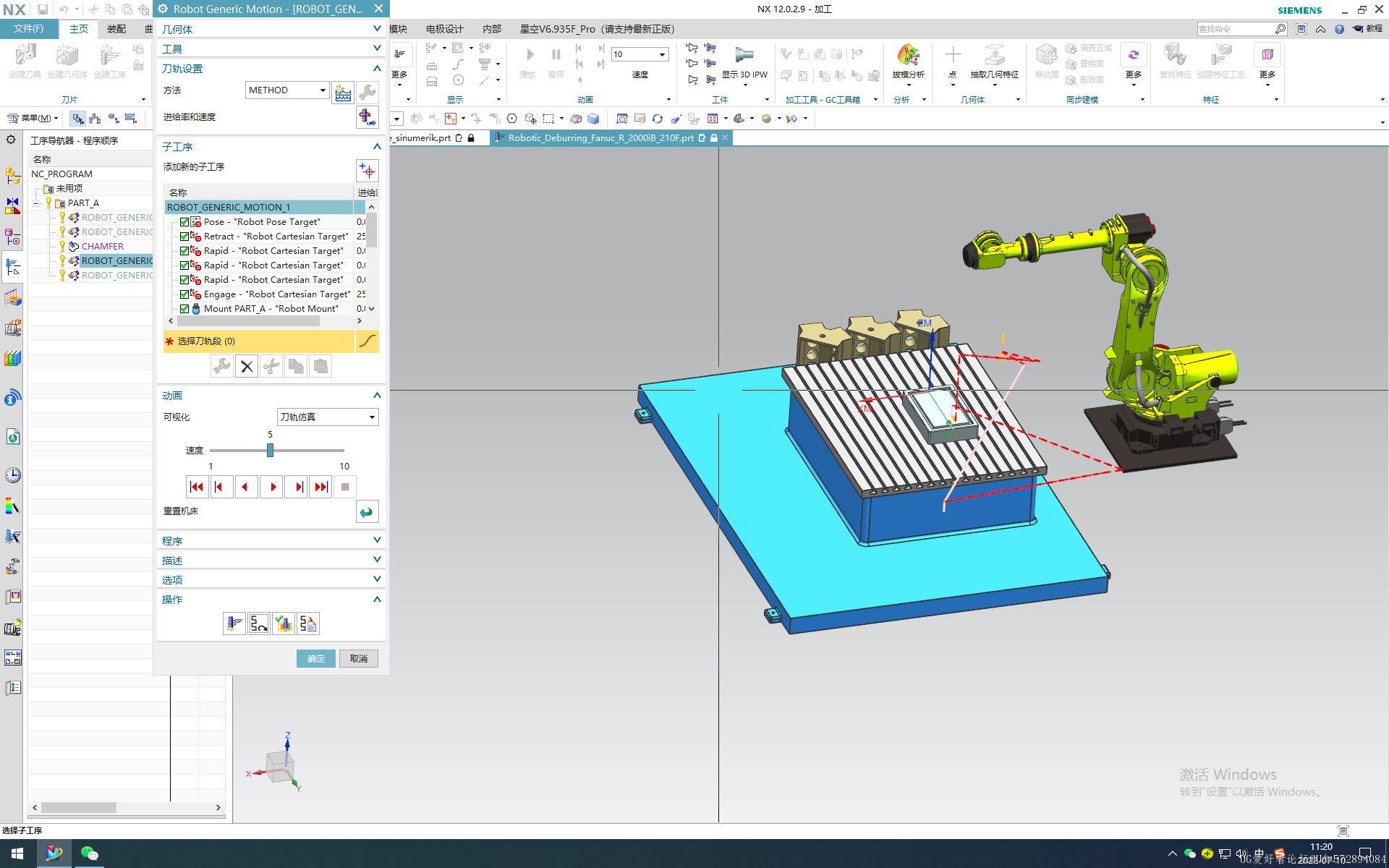Open the 内部 ribbon tab
This screenshot has width=1389, height=868.
pos(492,29)
